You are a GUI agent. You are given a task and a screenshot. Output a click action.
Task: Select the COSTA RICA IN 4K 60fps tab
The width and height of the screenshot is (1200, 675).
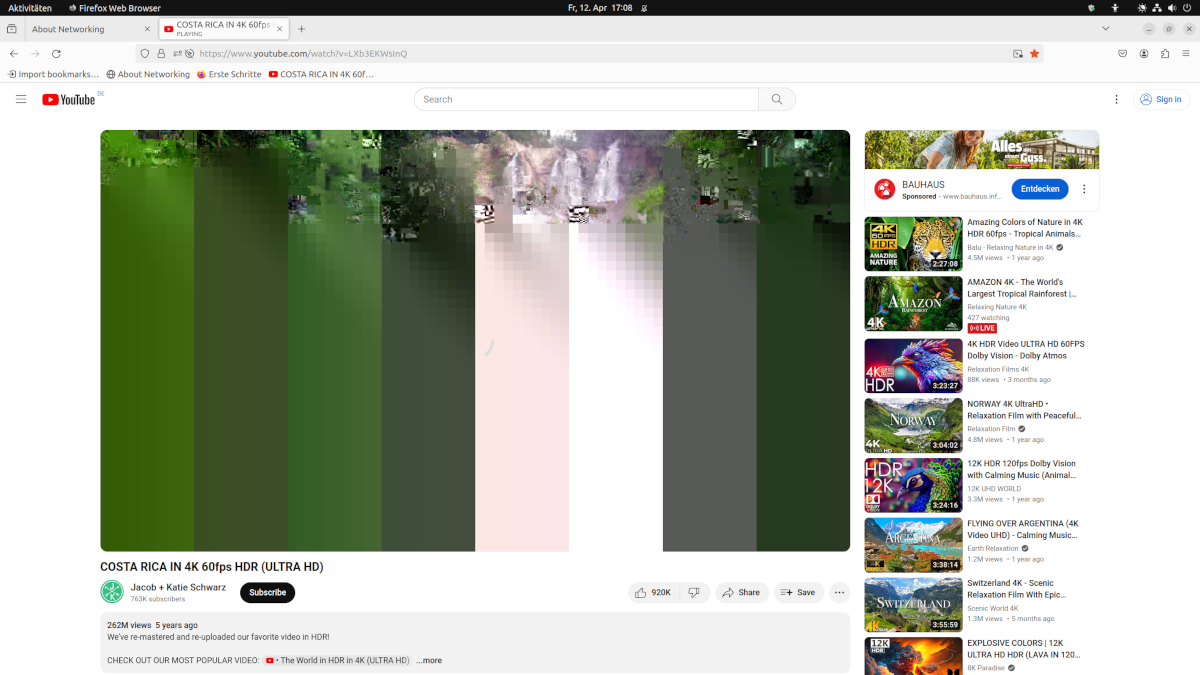click(223, 29)
